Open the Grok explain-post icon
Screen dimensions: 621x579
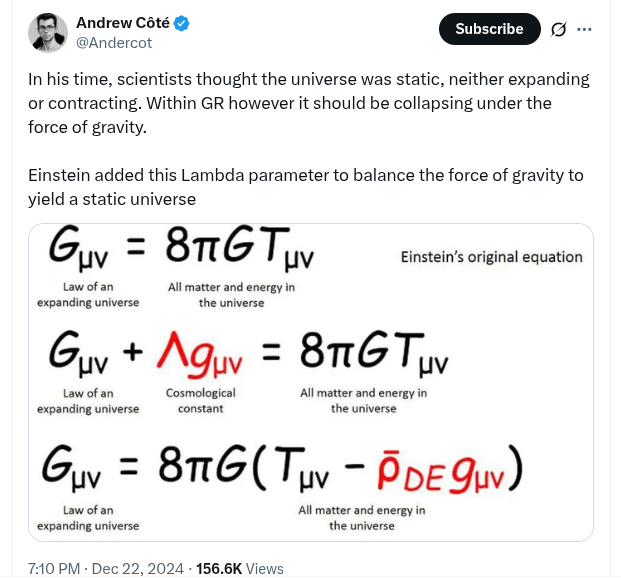point(558,29)
